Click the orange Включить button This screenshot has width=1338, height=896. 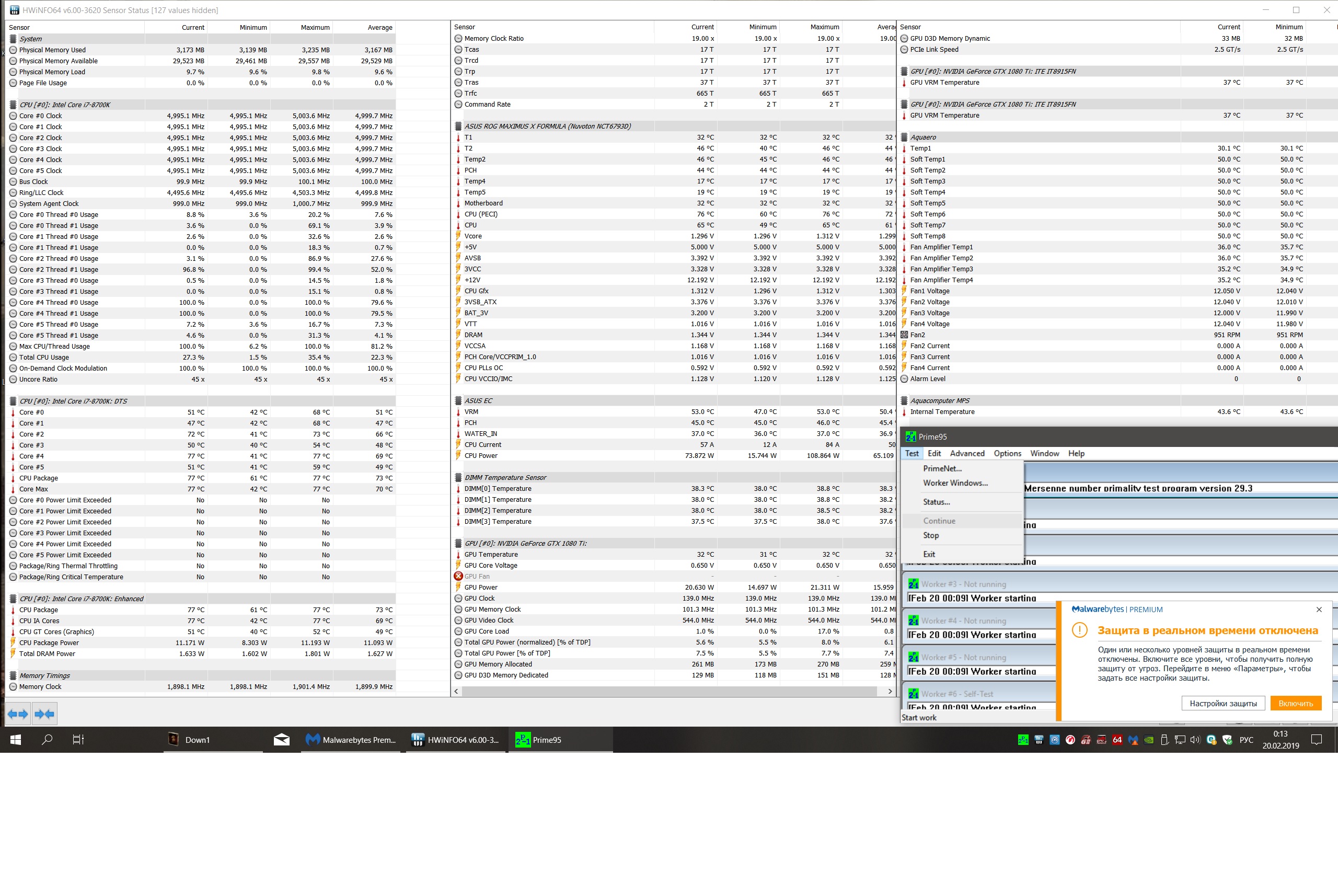[x=1295, y=704]
